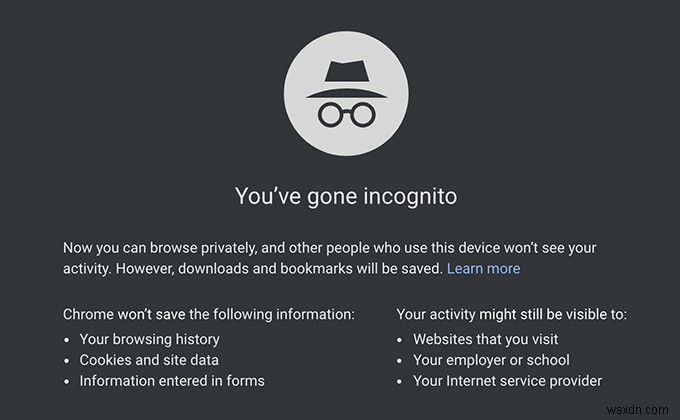Image resolution: width=680 pixels, height=420 pixels.
Task: Click "Your activity might still be visible to" heading
Action: [x=511, y=314]
